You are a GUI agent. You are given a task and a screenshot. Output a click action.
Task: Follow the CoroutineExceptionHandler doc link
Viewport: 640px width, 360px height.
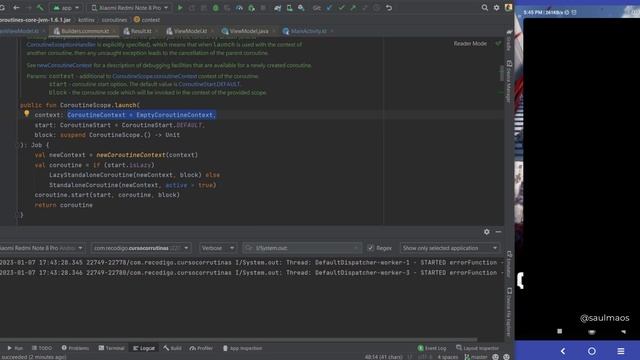tap(61, 44)
